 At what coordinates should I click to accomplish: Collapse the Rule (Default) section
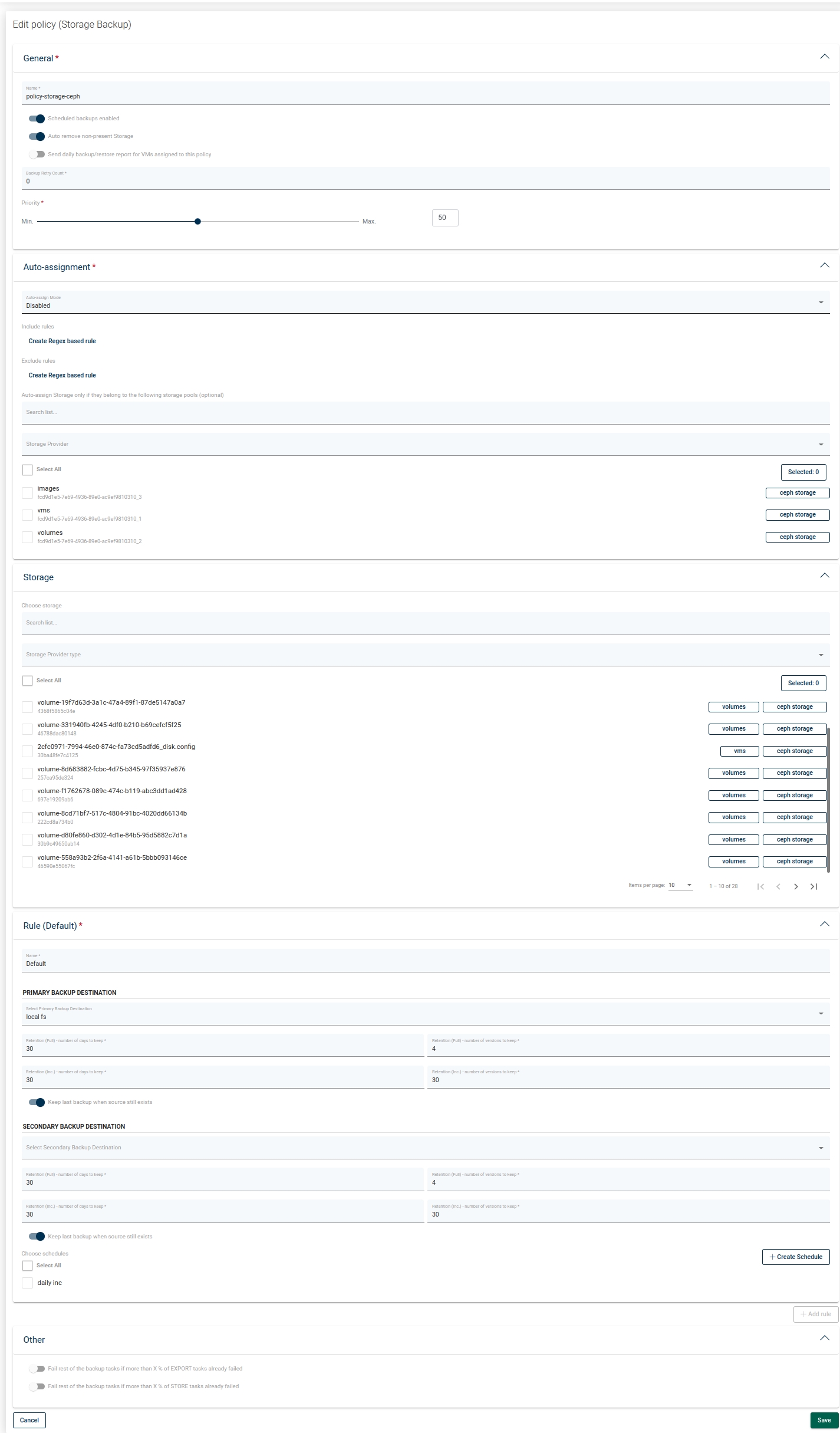(x=824, y=925)
